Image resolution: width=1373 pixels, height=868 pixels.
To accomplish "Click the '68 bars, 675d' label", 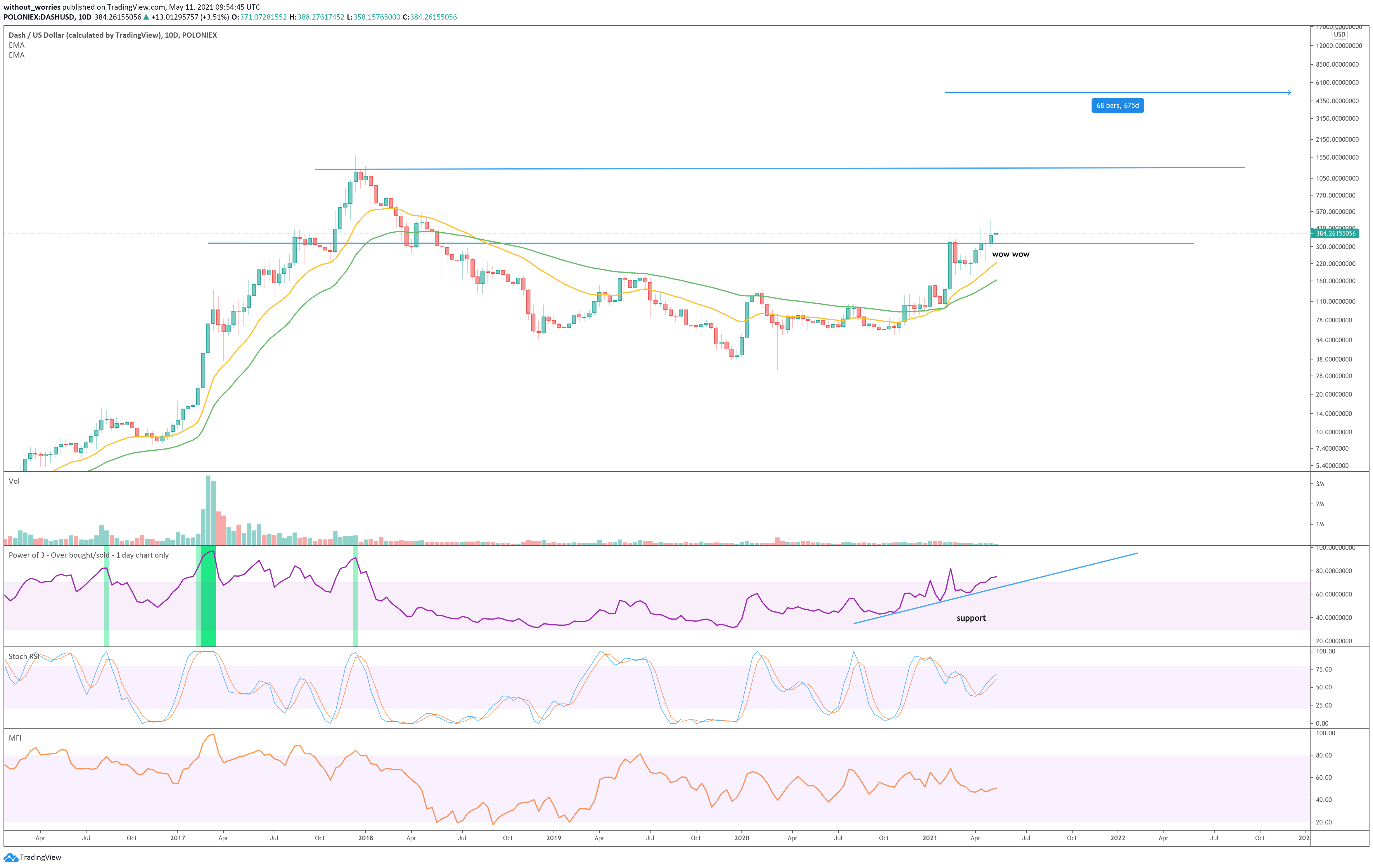I will (x=1117, y=106).
